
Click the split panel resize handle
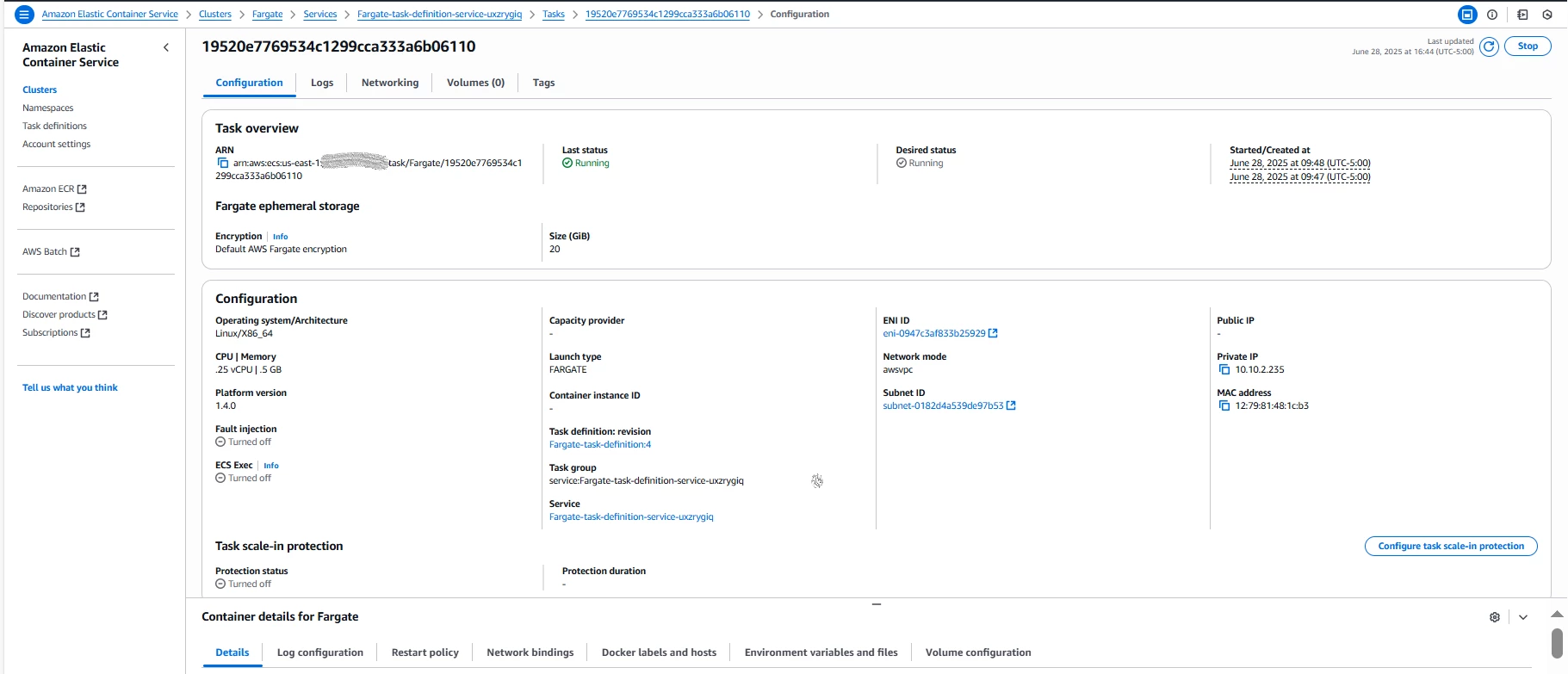coord(877,604)
